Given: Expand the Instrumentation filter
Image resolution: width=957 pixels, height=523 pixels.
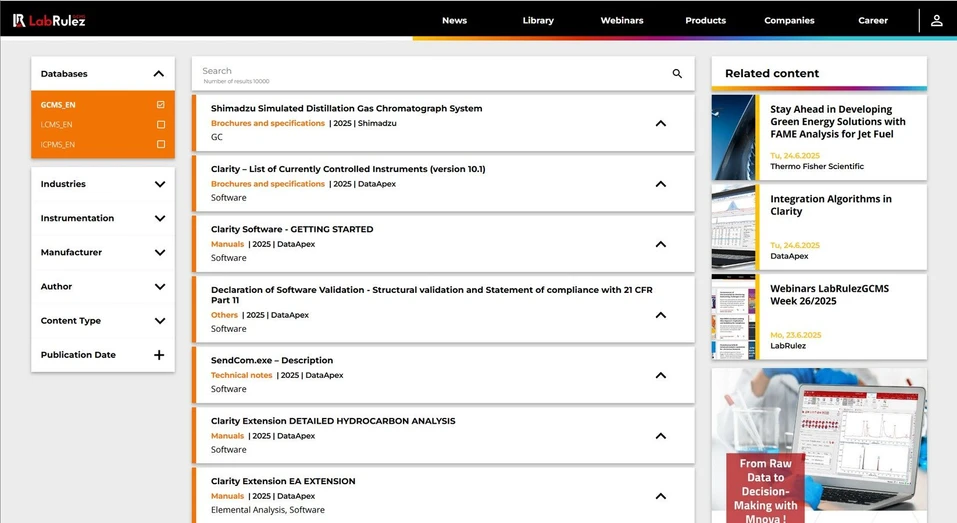Looking at the screenshot, I should tap(159, 218).
